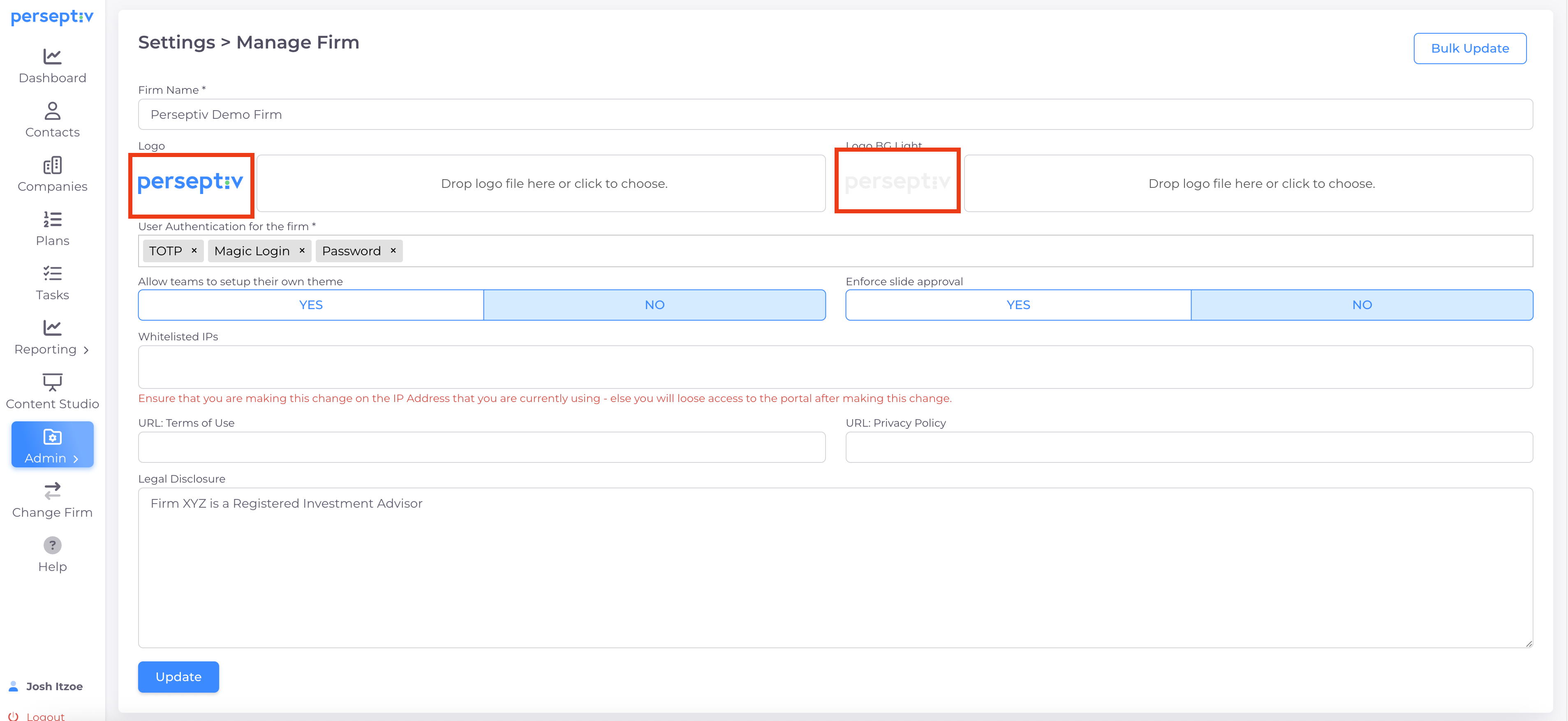Open Content Studio presentation icon

coord(52,382)
